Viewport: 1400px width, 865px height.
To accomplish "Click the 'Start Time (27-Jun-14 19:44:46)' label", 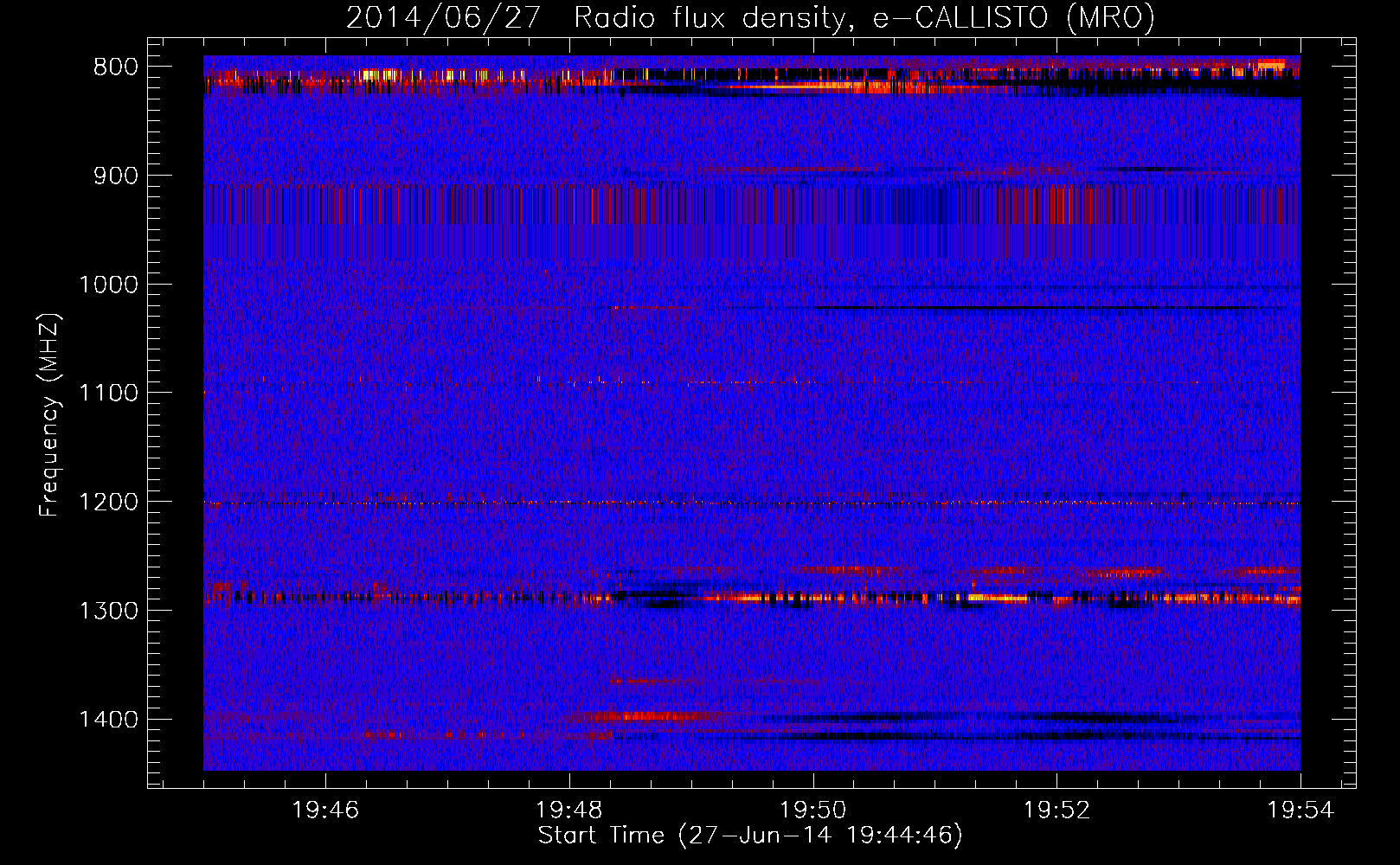I will tap(750, 836).
